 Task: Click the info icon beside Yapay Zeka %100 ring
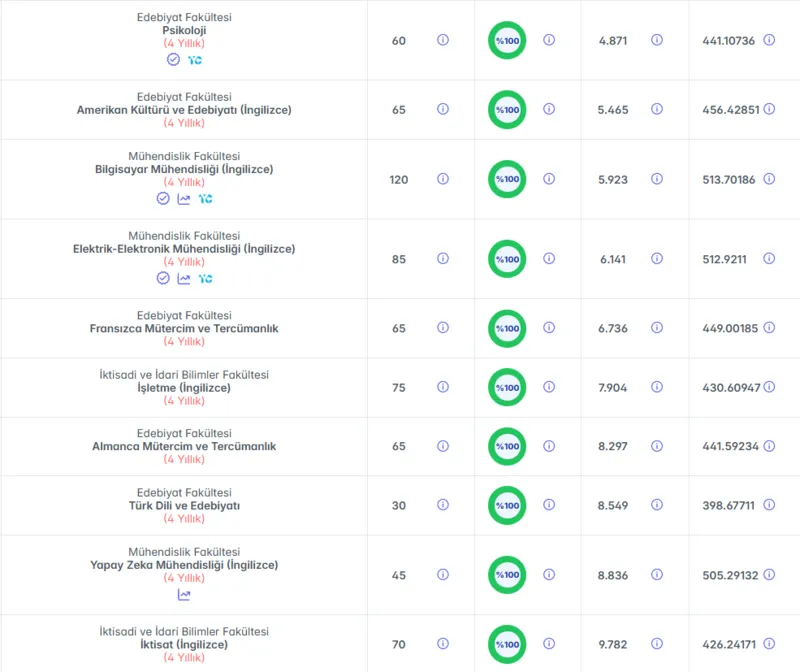(549, 575)
